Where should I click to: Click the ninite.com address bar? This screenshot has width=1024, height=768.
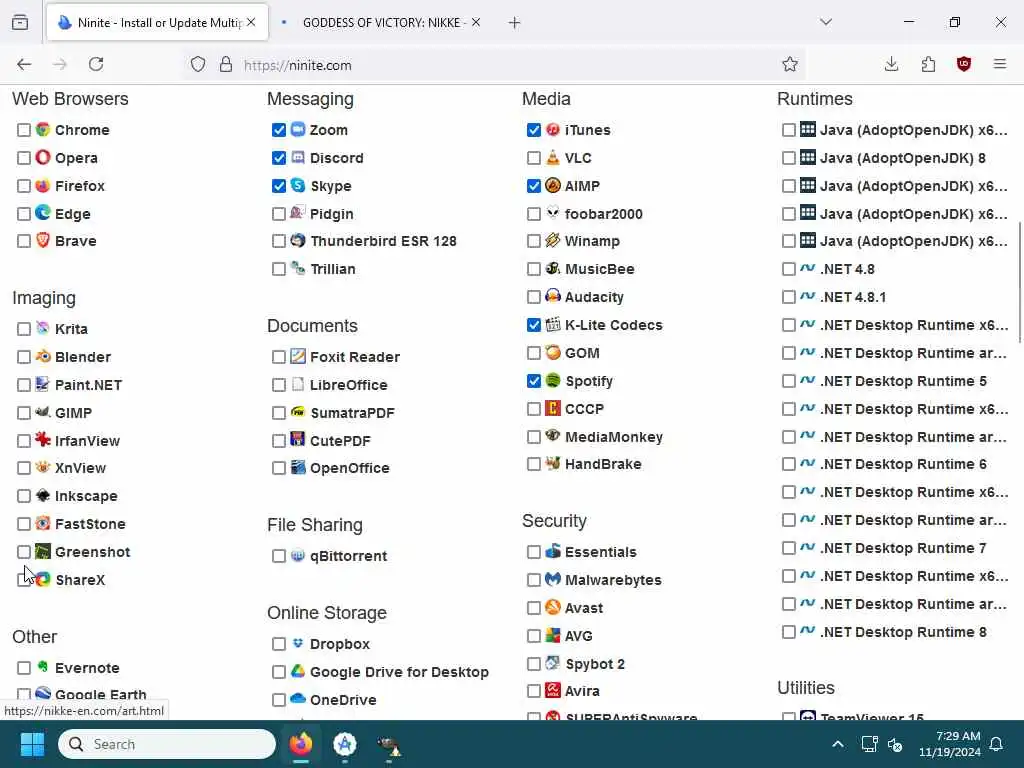(494, 65)
